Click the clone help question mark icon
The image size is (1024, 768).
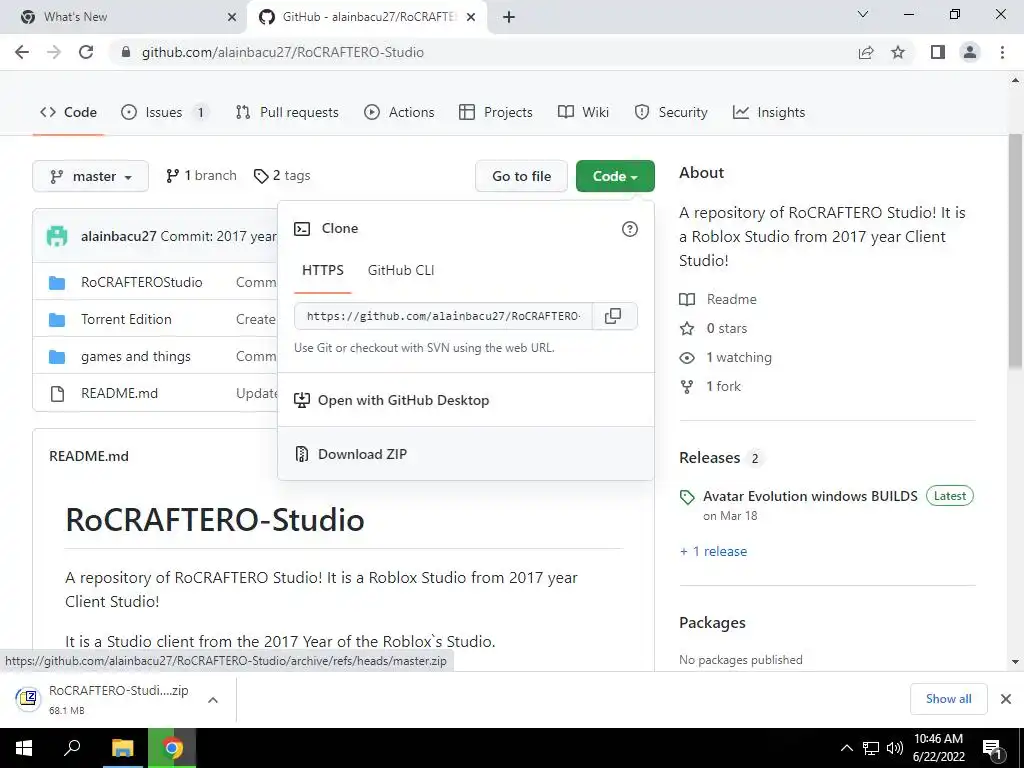click(x=630, y=229)
